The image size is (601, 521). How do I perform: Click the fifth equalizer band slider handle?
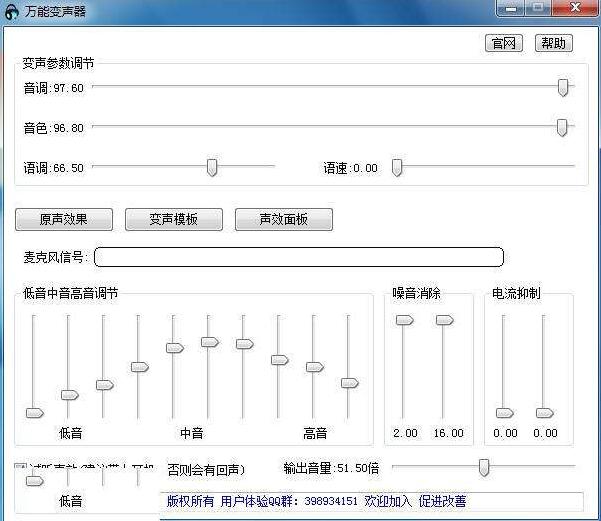[175, 348]
